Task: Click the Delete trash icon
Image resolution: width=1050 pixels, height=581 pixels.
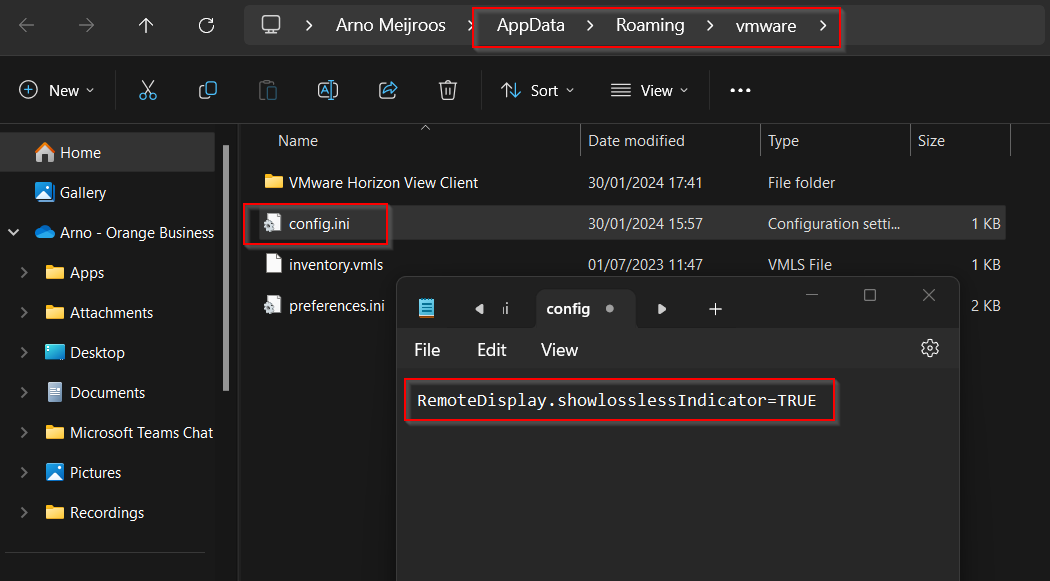Action: [x=447, y=90]
